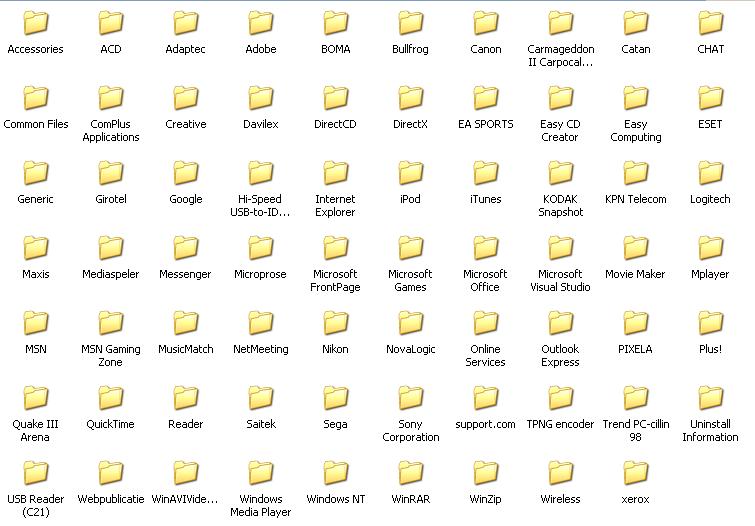Click the CHAT folder icon
755x526 pixels.
(x=711, y=23)
